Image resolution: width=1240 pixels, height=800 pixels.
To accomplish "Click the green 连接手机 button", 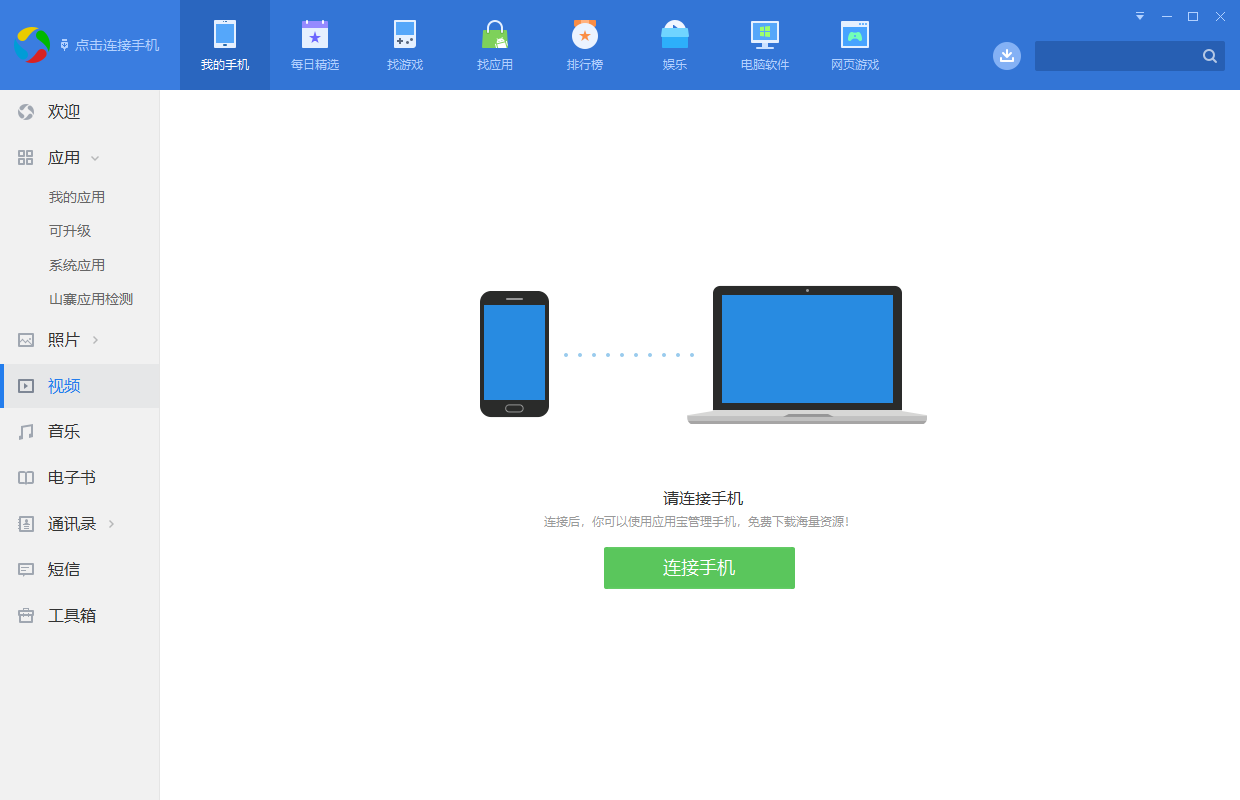I will 699,568.
